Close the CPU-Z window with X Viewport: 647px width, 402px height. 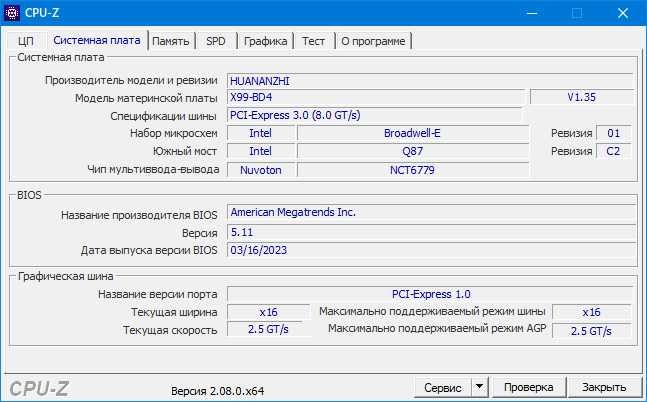coord(623,13)
